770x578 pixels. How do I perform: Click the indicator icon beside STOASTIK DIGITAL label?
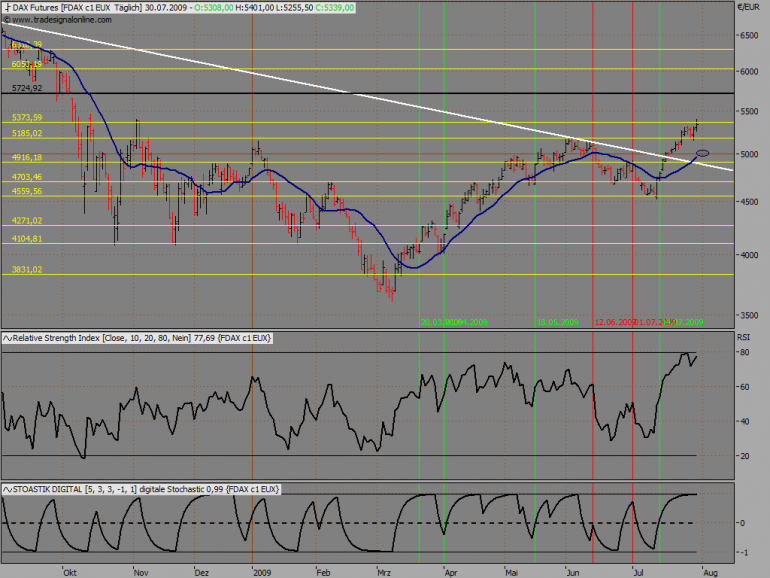7,490
